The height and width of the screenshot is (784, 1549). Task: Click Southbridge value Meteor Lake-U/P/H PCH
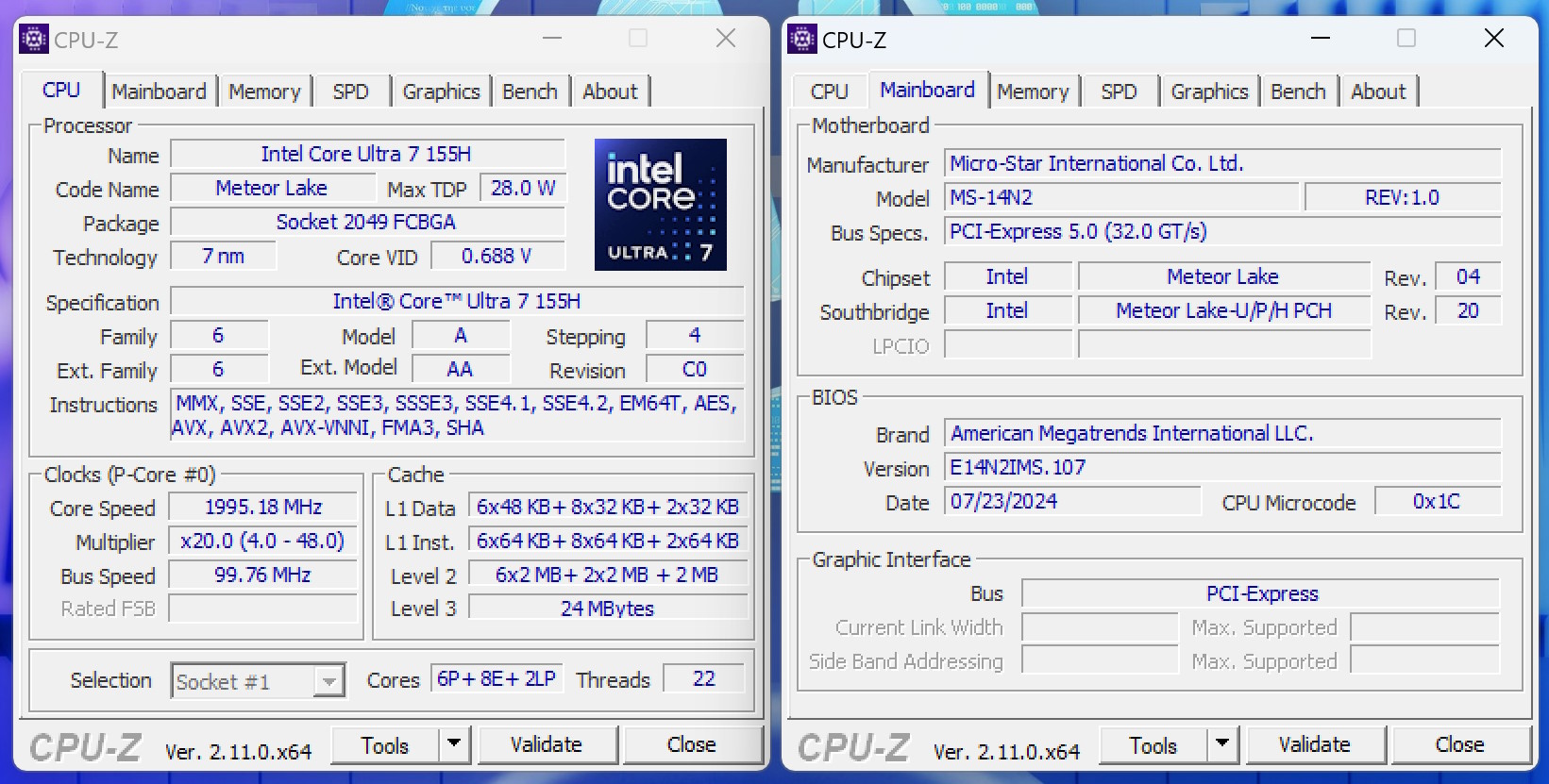coord(1224,310)
